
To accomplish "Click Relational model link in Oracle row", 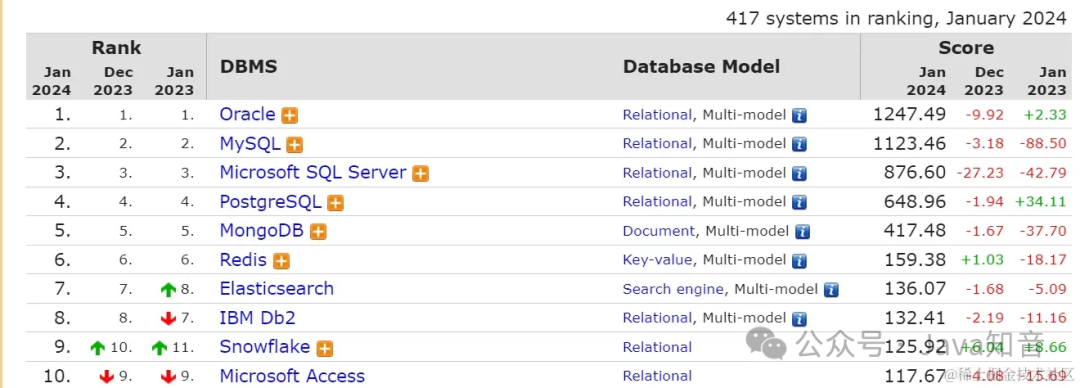I will tap(657, 115).
